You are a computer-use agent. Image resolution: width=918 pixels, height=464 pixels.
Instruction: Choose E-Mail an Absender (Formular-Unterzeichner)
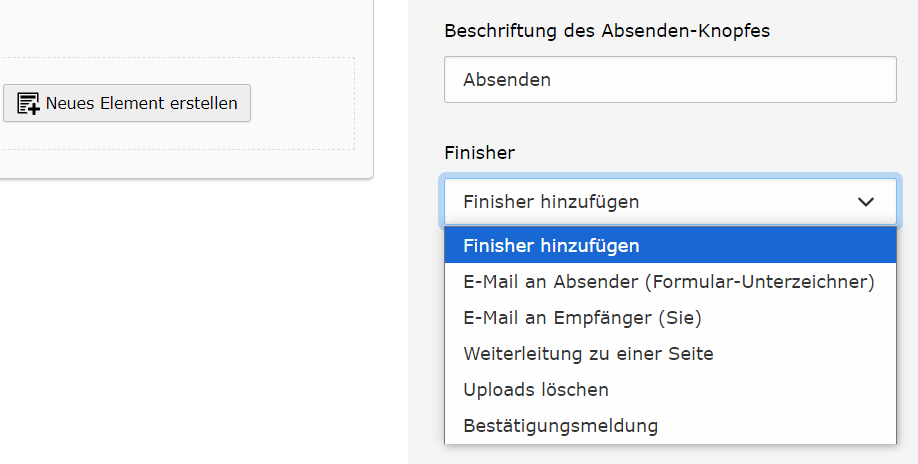pyautogui.click(x=670, y=281)
